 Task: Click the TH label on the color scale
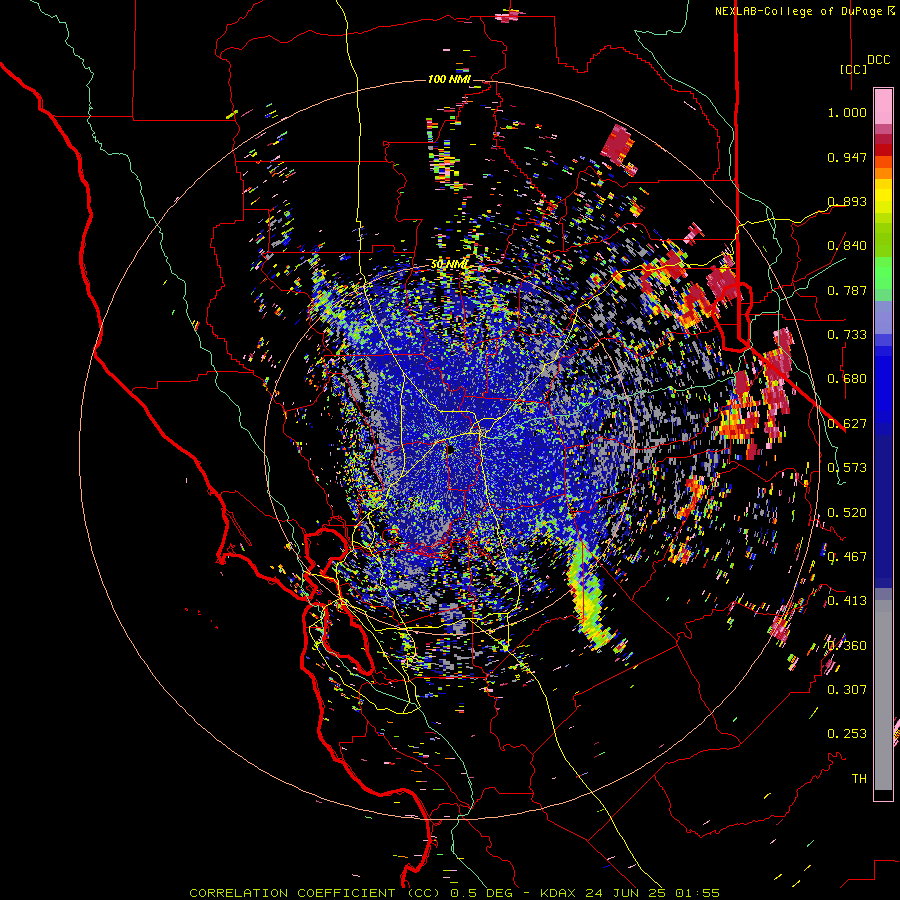click(x=859, y=779)
